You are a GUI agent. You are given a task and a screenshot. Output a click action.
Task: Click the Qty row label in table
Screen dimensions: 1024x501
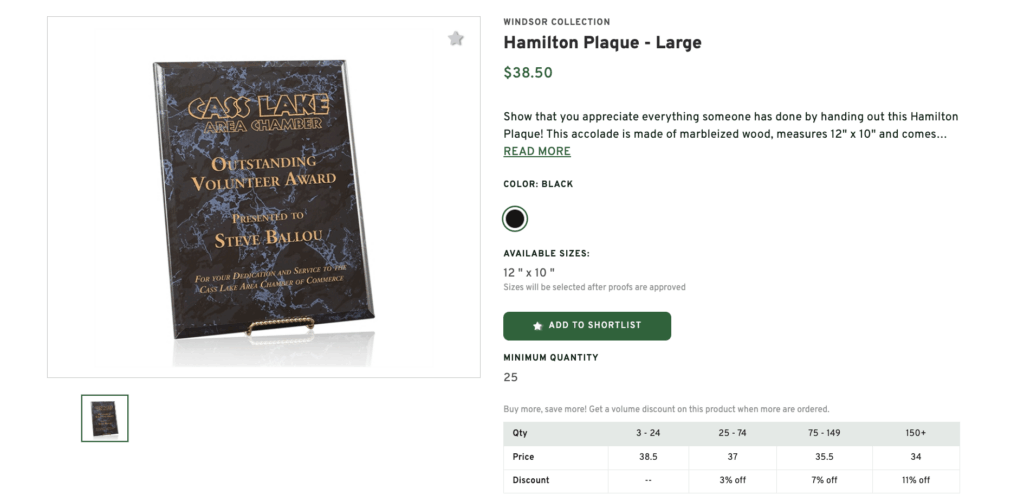point(520,434)
